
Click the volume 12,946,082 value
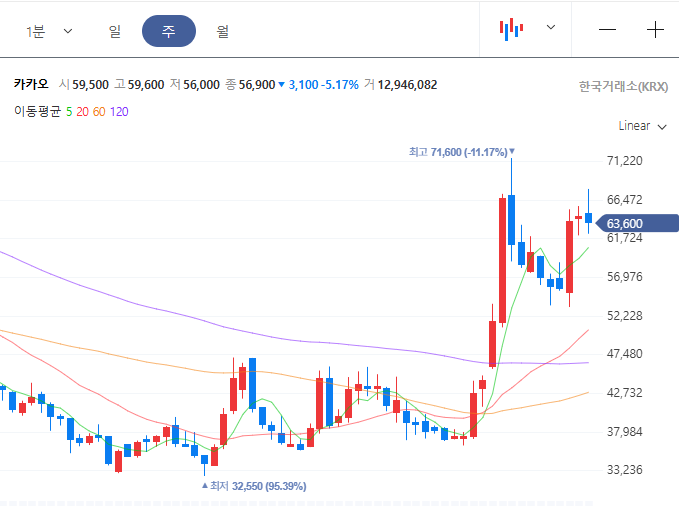tap(407, 84)
